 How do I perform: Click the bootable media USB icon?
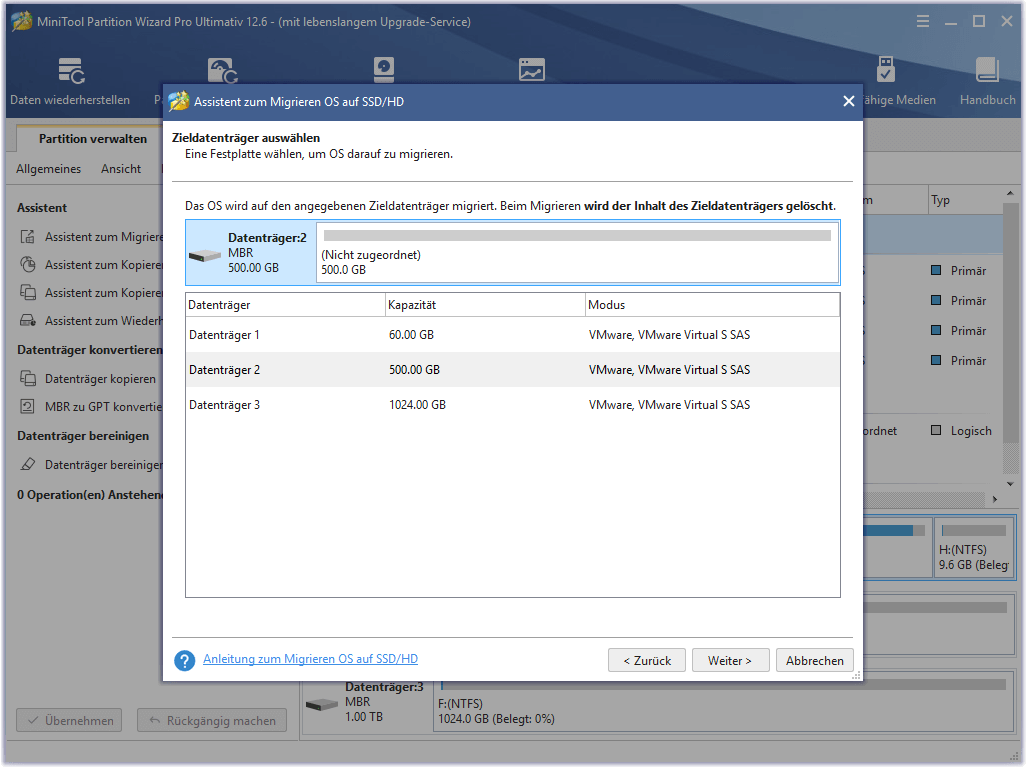click(886, 70)
